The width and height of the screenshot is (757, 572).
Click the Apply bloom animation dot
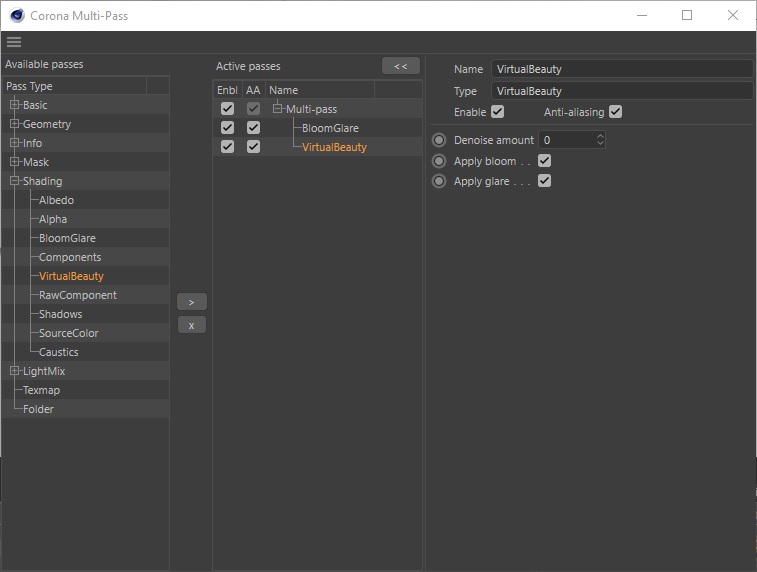point(439,161)
